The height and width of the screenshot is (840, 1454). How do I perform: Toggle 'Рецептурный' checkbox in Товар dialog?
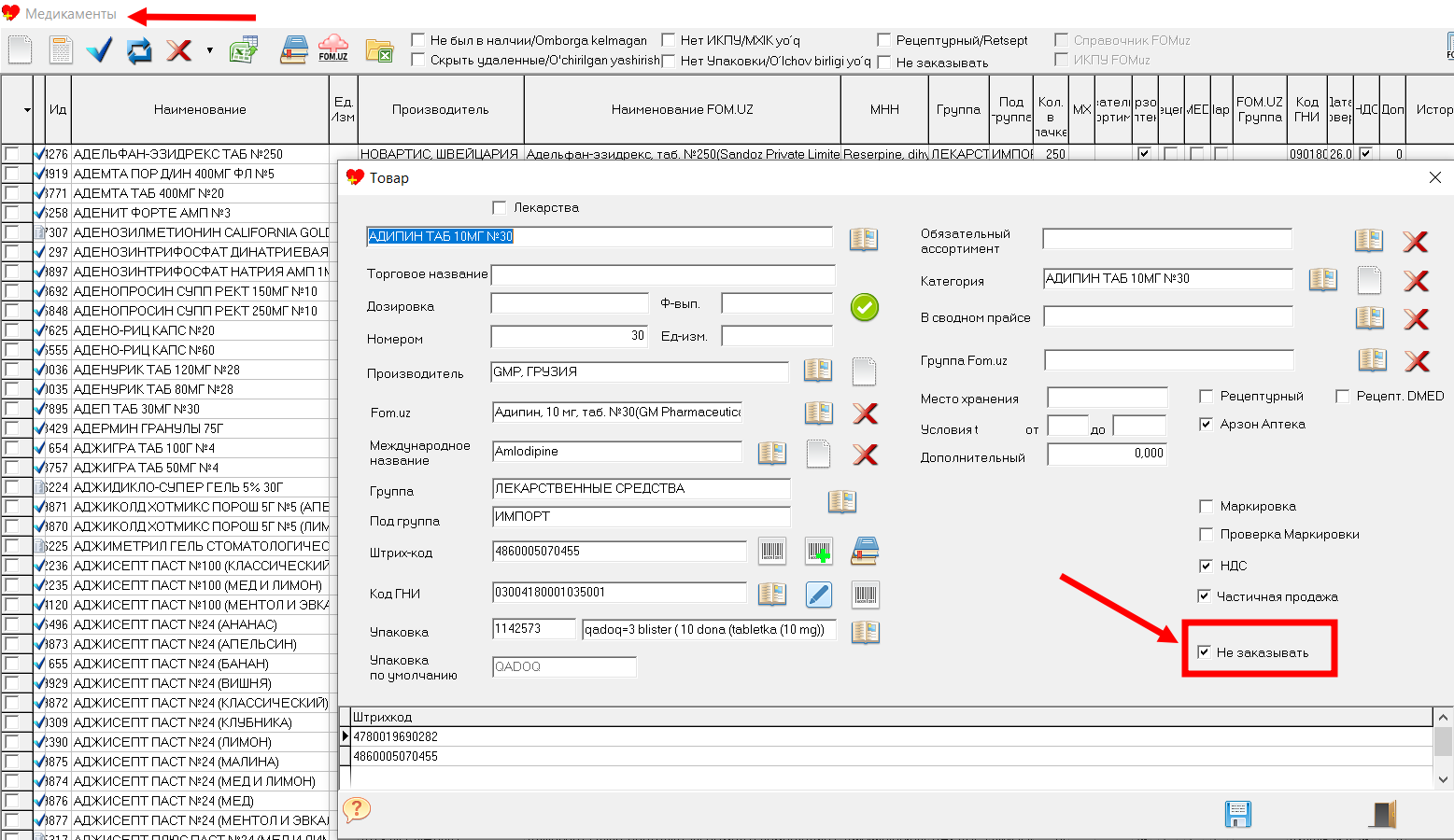pyautogui.click(x=1206, y=396)
